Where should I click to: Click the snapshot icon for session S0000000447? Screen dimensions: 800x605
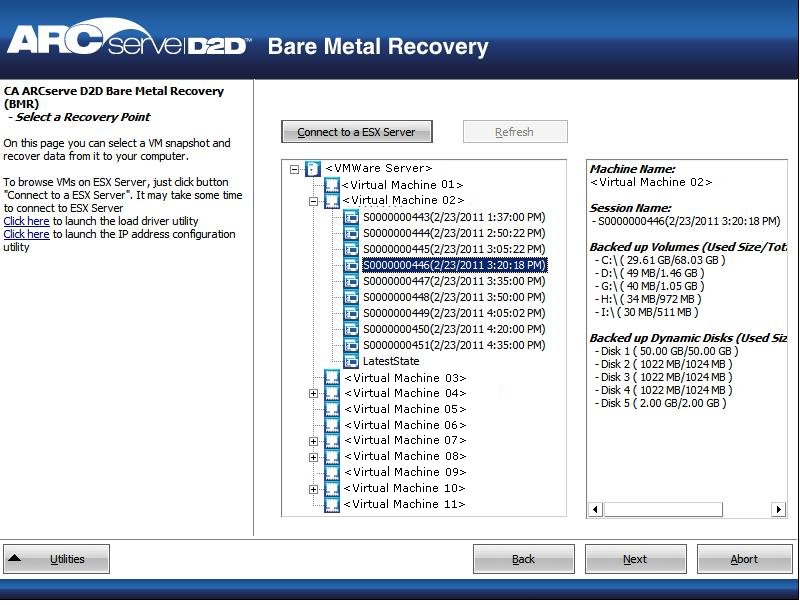click(351, 281)
